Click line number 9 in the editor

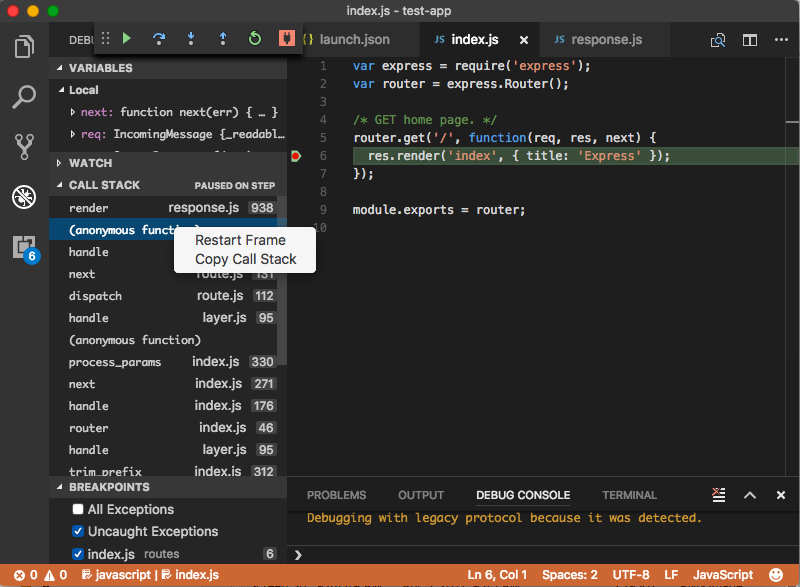[323, 210]
